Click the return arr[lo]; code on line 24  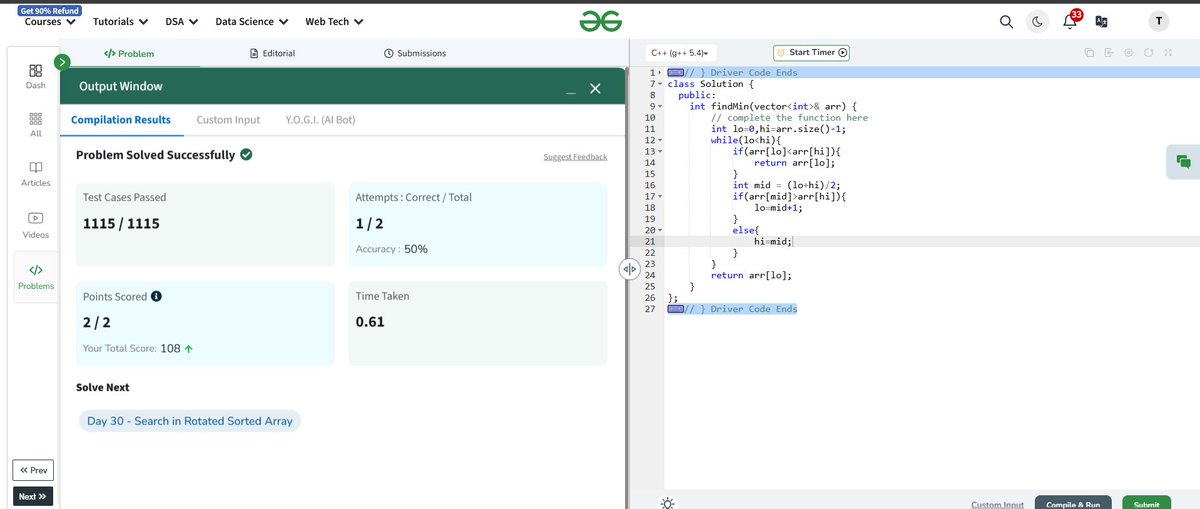point(749,275)
